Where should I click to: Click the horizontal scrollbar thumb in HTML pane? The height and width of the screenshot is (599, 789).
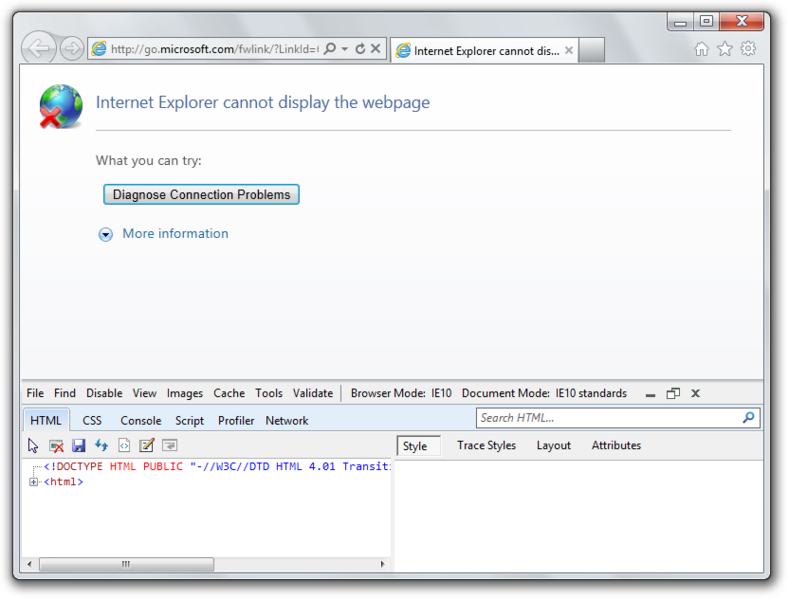[126, 564]
